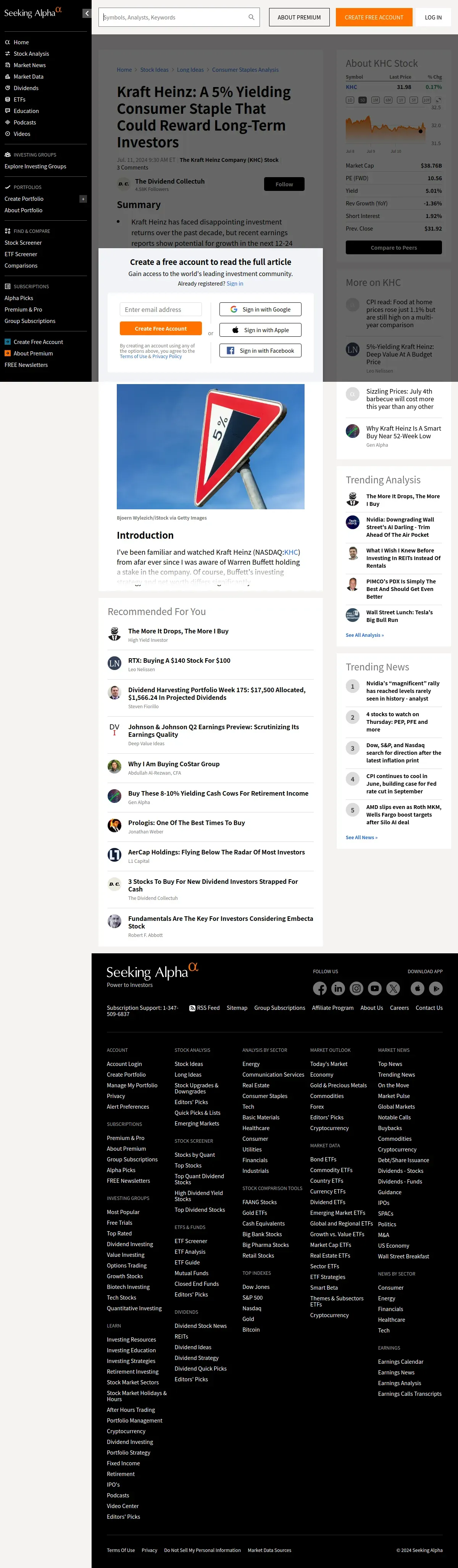Open Wall Street Lunch Tesla article avatar
The width and height of the screenshot is (458, 1568).
coord(353,615)
